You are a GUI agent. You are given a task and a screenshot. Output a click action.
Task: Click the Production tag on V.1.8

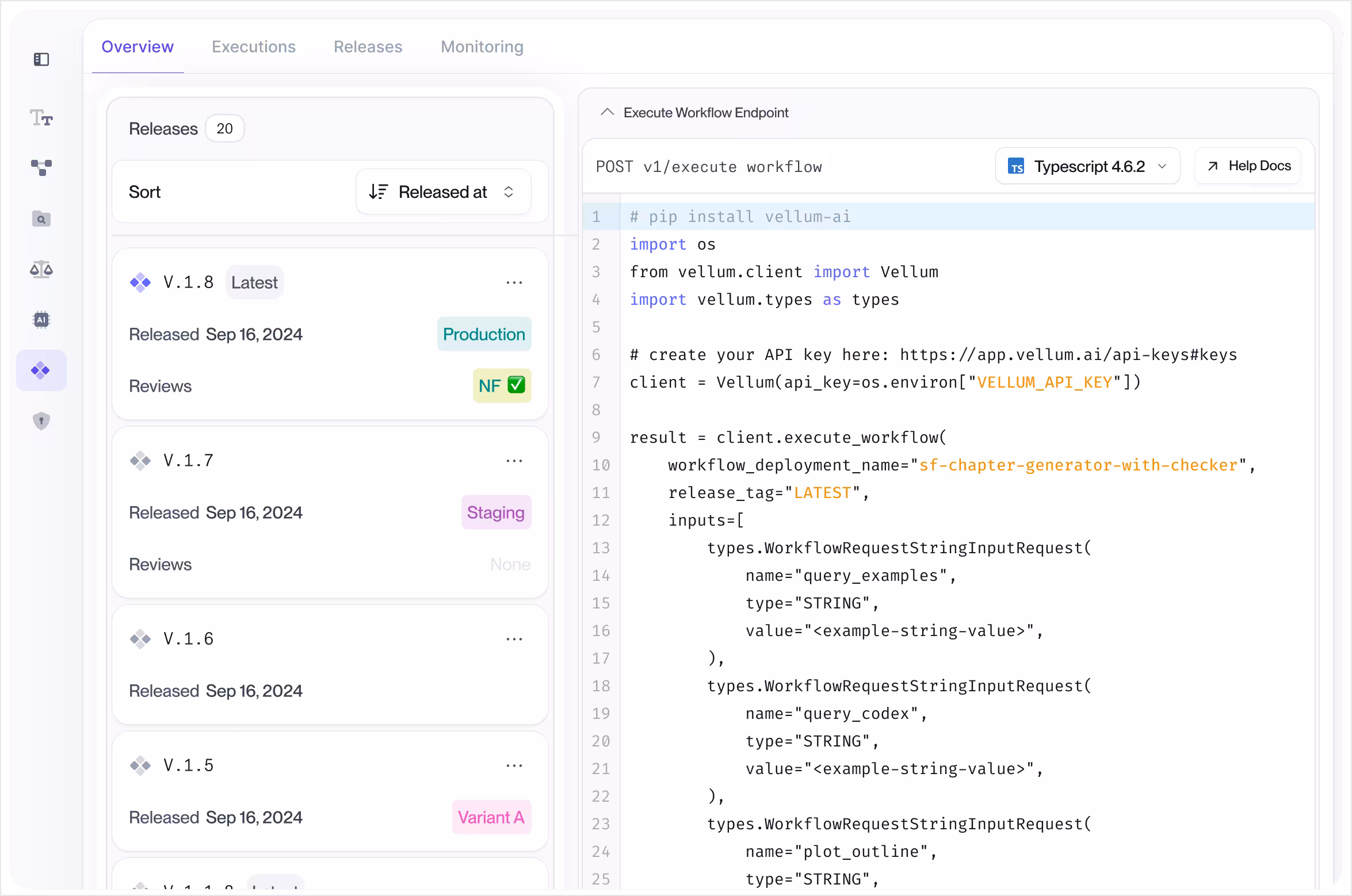click(x=484, y=334)
